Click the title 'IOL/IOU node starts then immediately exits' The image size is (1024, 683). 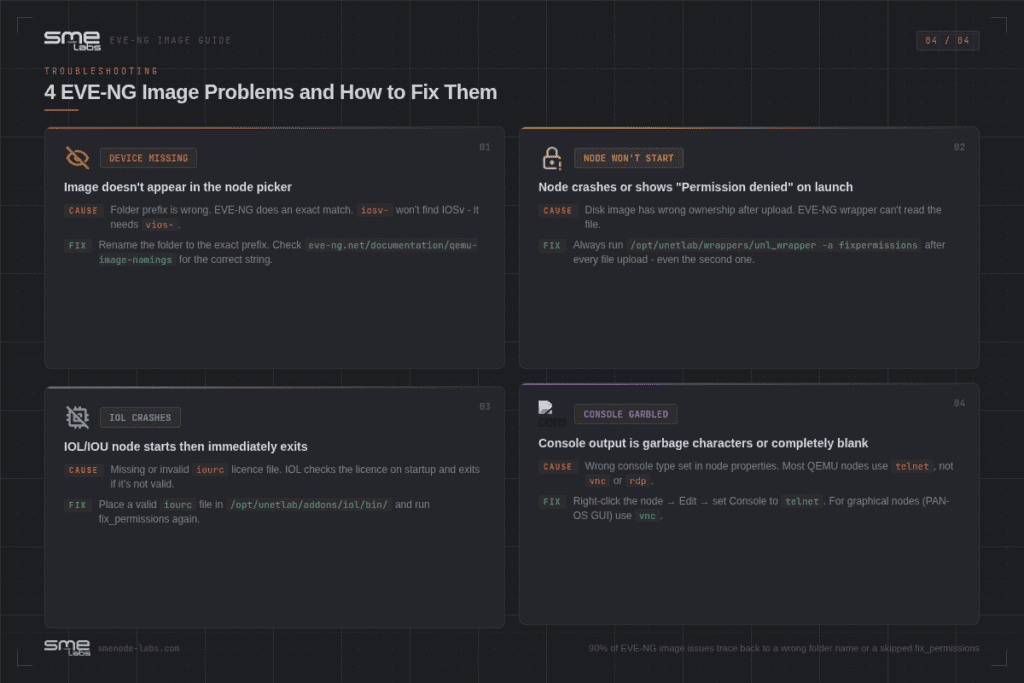185,446
